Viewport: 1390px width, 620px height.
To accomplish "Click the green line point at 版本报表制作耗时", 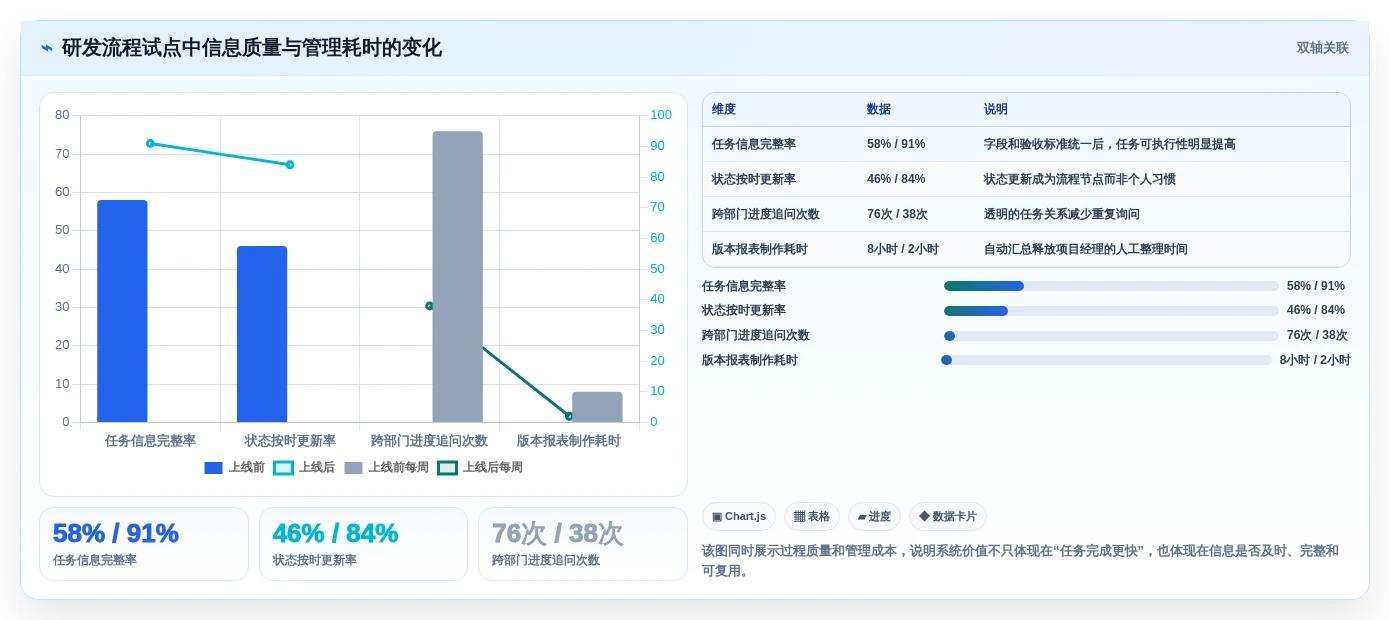I will pos(569,416).
